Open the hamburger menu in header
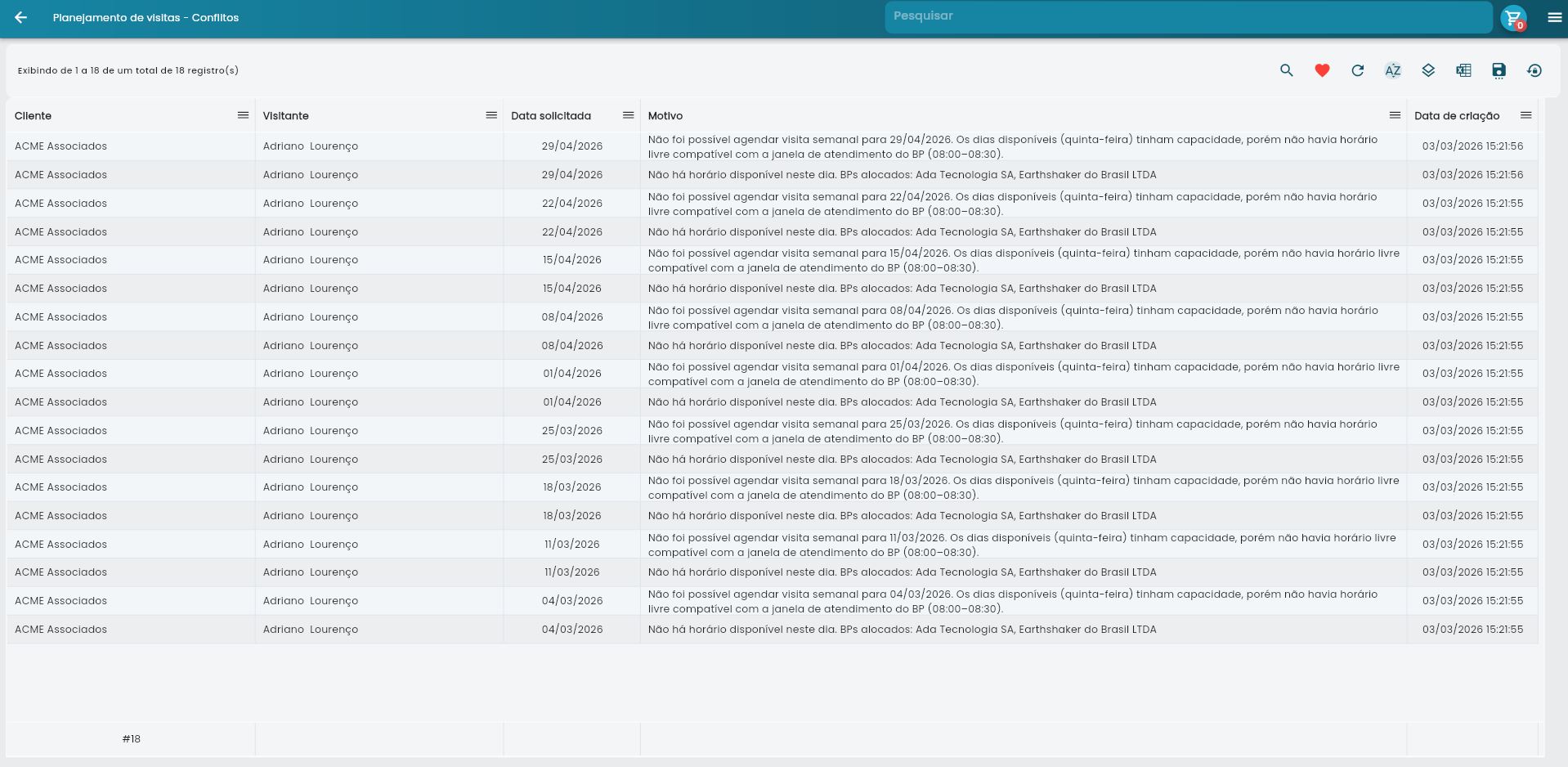1568x767 pixels. [1554, 17]
